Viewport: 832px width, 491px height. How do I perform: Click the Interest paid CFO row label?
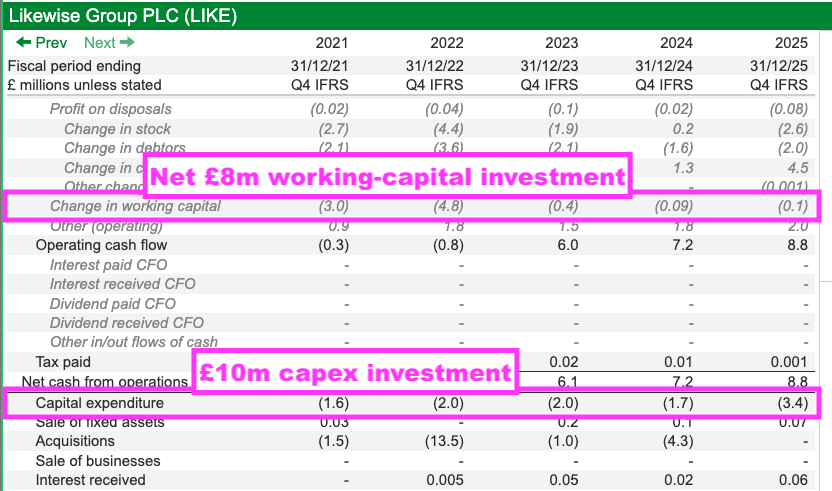coord(108,265)
